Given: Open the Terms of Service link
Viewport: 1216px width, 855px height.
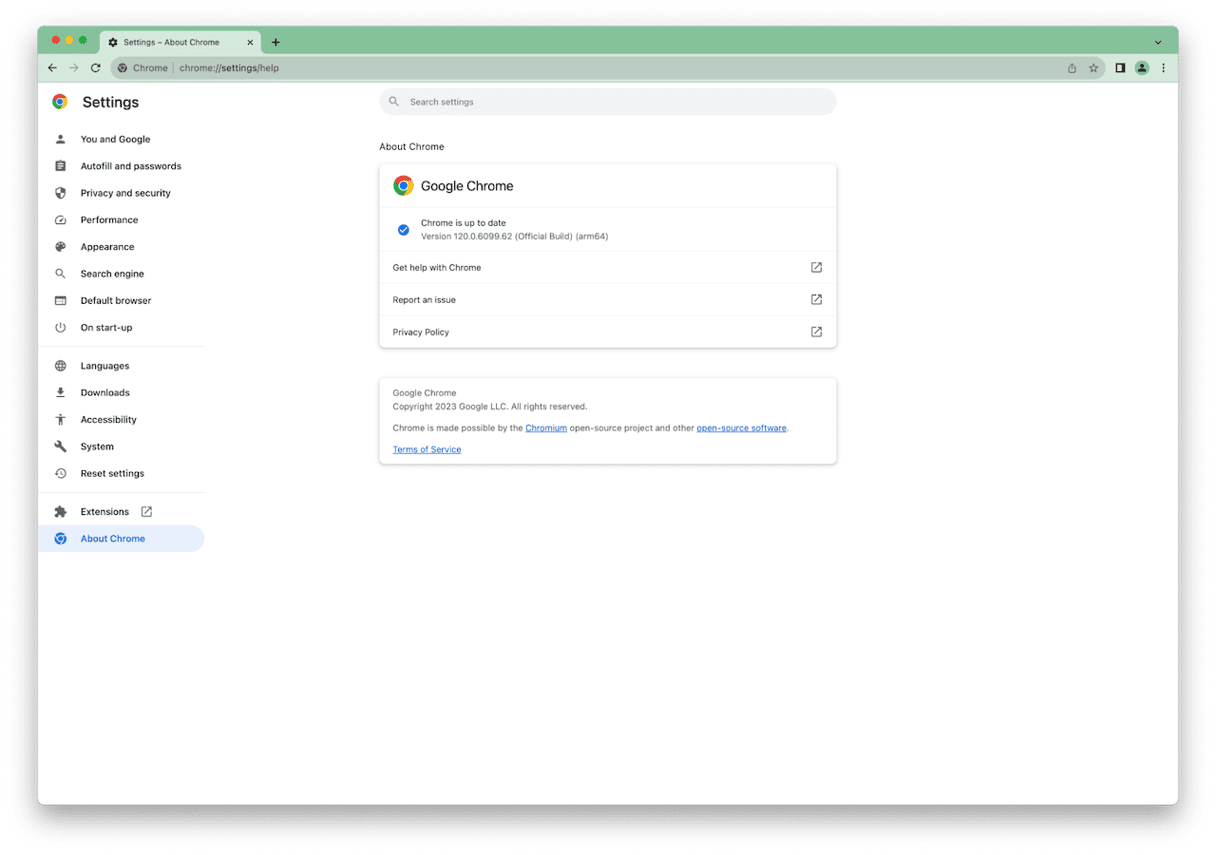Looking at the screenshot, I should (x=427, y=450).
